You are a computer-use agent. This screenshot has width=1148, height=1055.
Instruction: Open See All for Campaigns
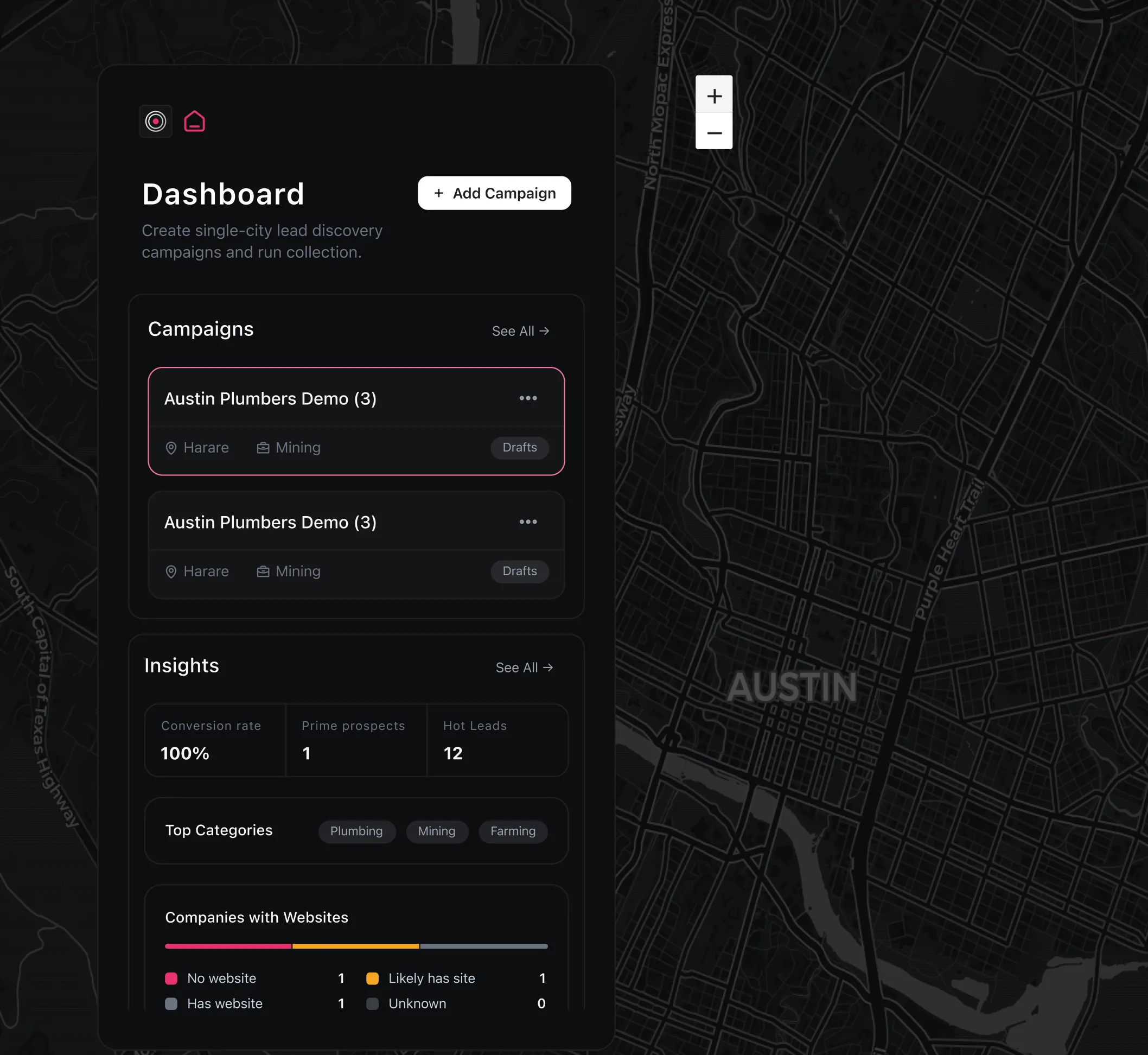[520, 331]
